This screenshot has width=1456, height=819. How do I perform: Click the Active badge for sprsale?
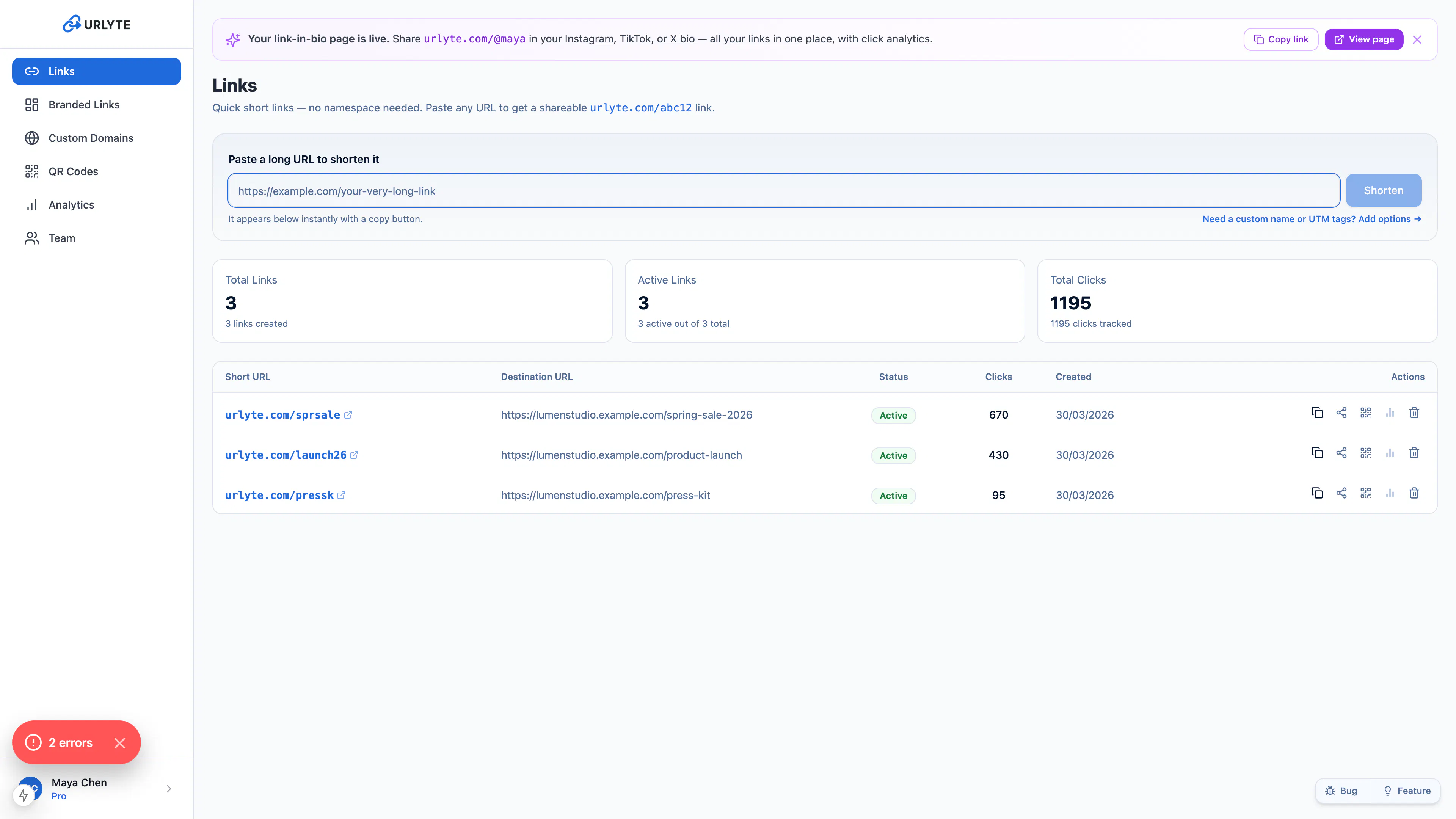tap(893, 416)
